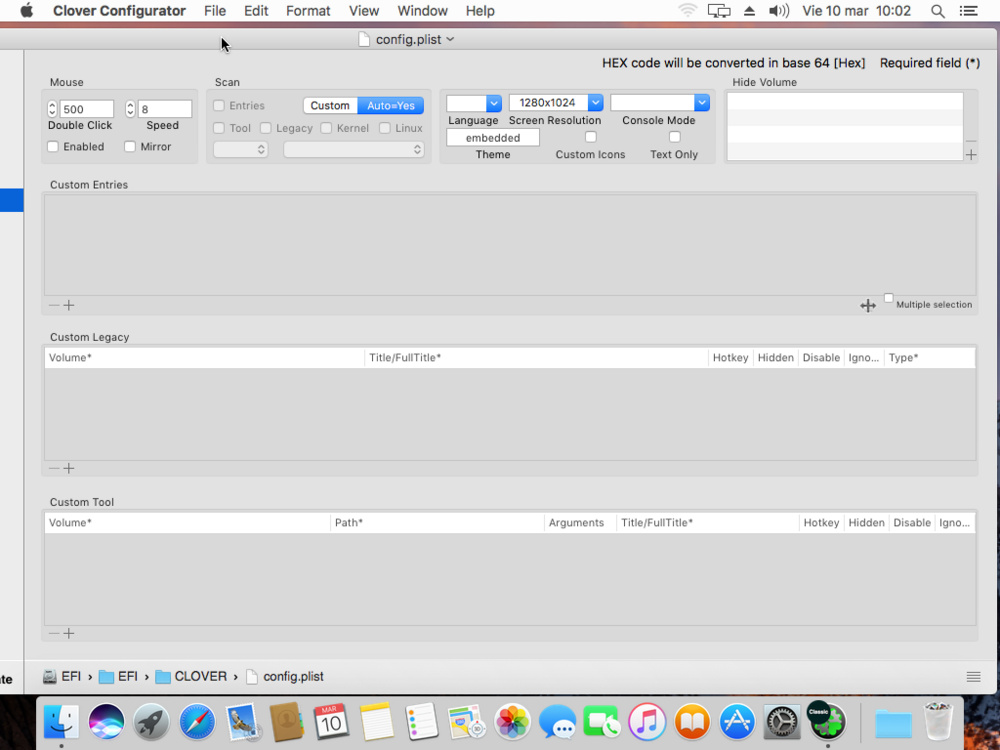This screenshot has width=1000, height=750.
Task: Open config.plist title dropdown chevron
Action: point(450,40)
